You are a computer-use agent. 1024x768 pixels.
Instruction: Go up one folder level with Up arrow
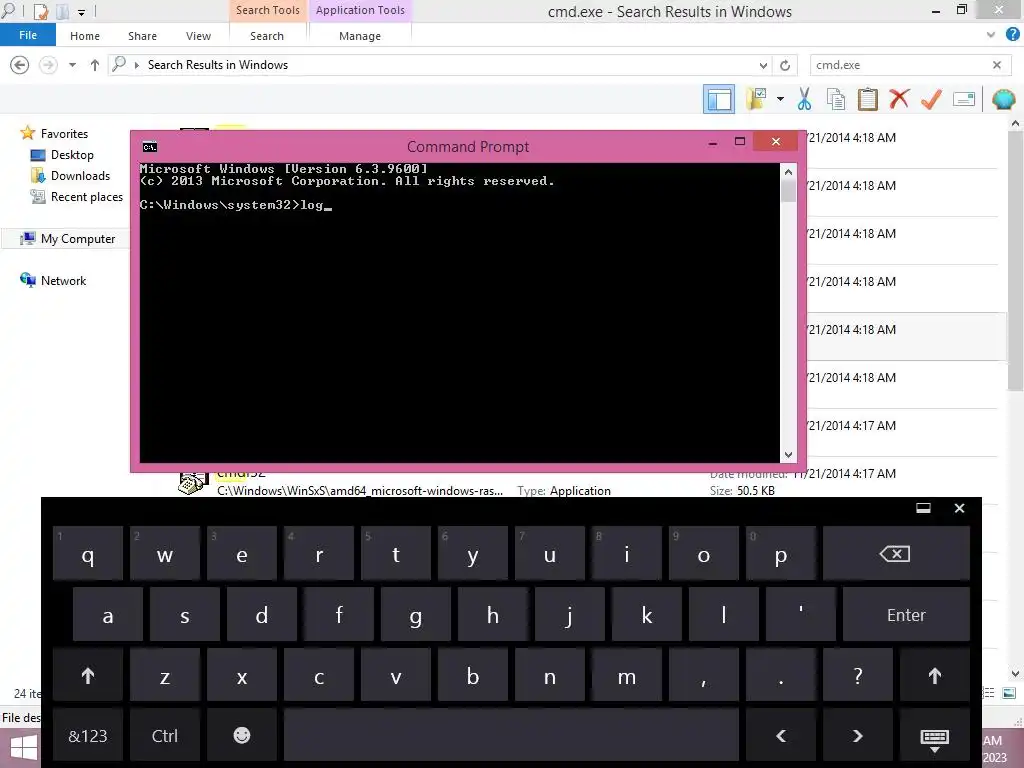[95, 65]
